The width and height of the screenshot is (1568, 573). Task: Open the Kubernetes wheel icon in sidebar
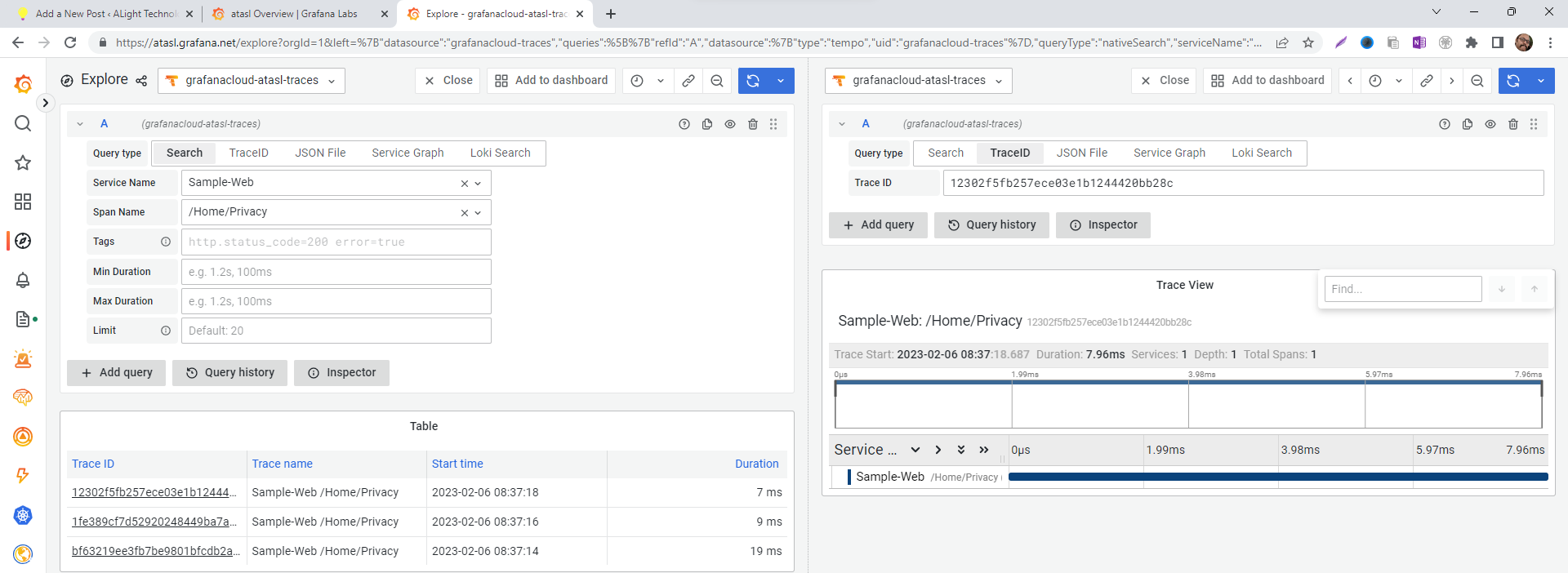tap(23, 515)
